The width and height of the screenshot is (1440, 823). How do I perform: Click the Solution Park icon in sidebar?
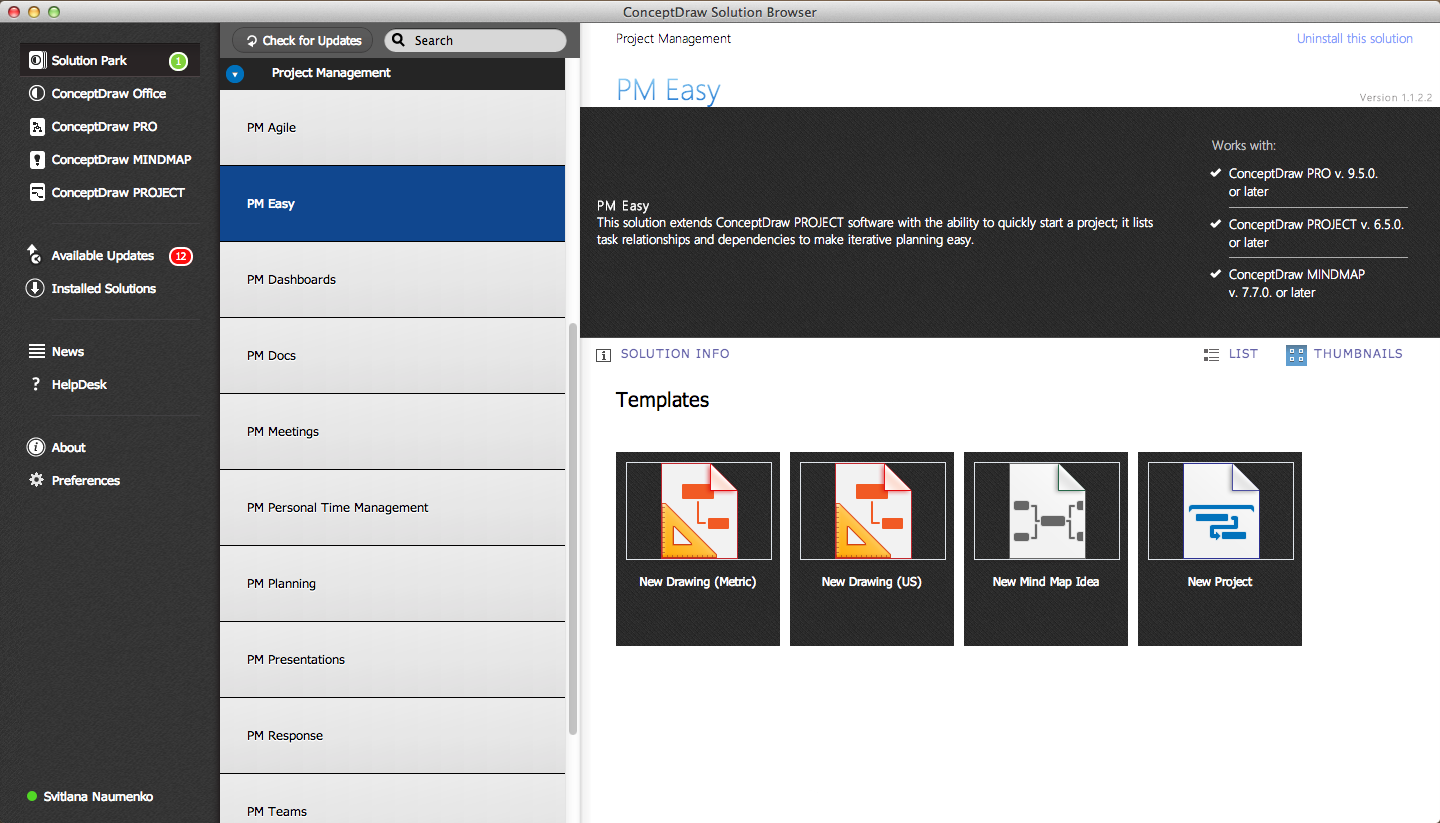coord(37,61)
